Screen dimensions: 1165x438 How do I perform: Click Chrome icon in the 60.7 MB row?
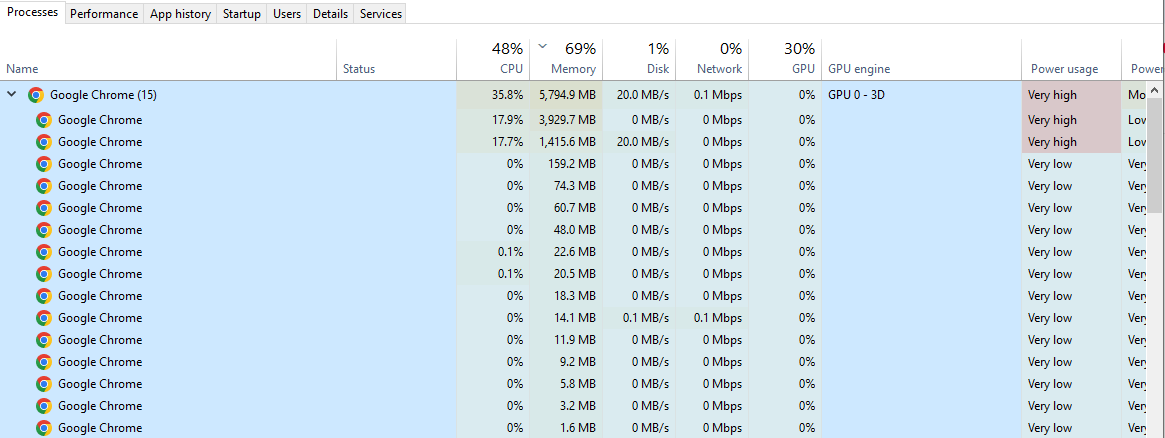[44, 208]
